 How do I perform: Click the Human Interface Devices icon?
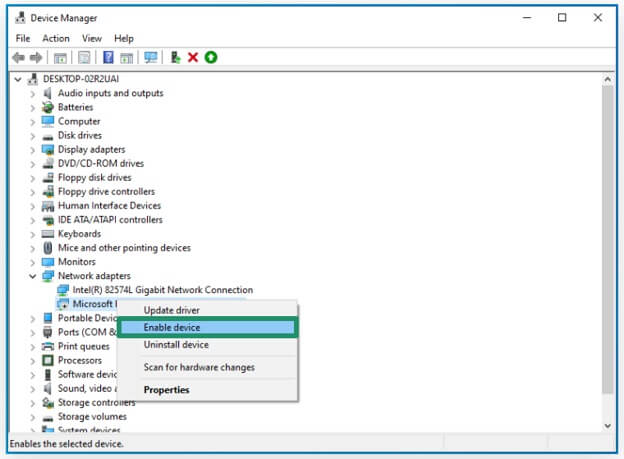[48, 205]
